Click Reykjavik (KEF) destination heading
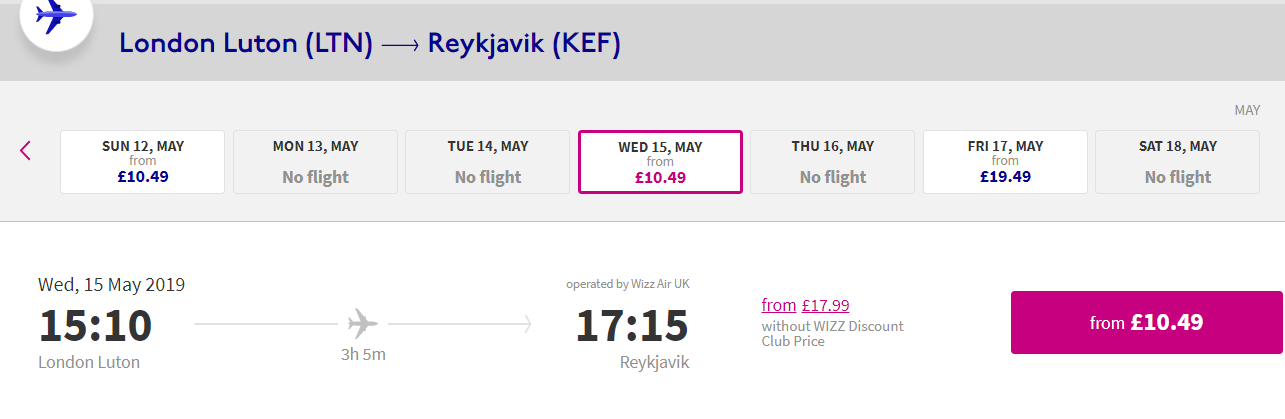The image size is (1285, 419). (x=524, y=44)
